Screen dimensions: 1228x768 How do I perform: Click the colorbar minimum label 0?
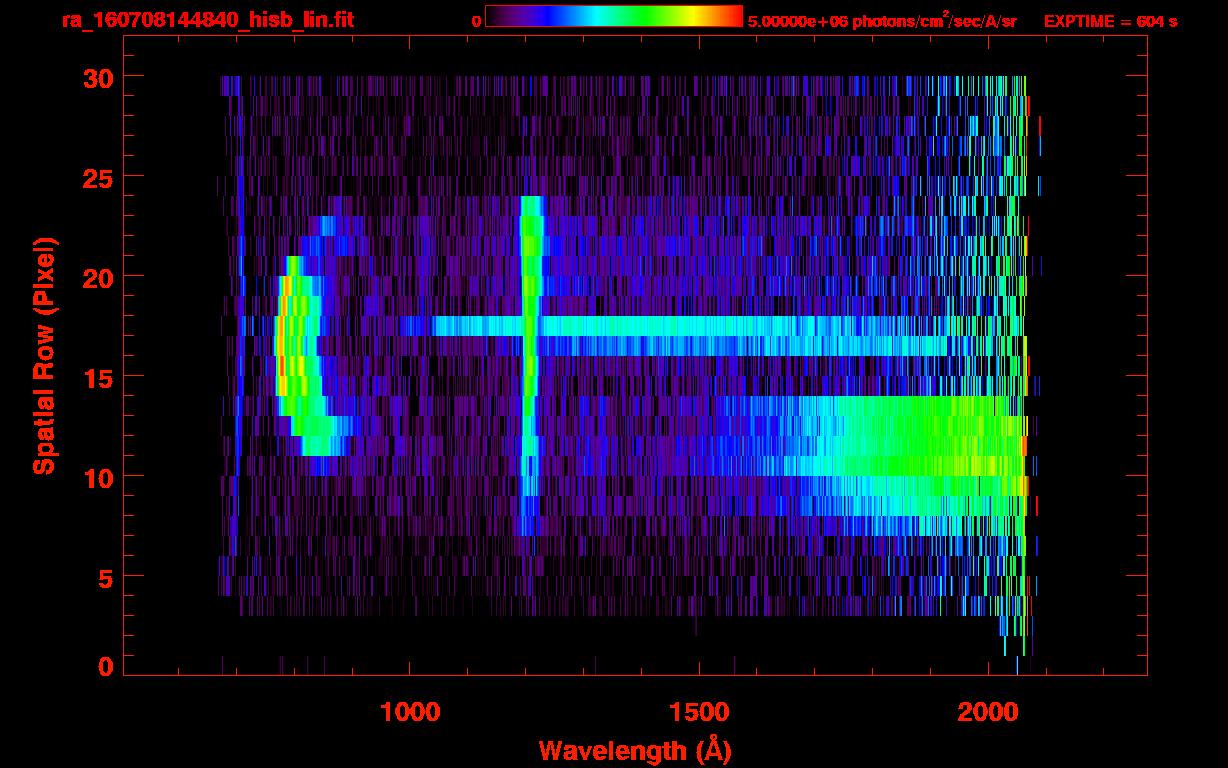pyautogui.click(x=477, y=21)
